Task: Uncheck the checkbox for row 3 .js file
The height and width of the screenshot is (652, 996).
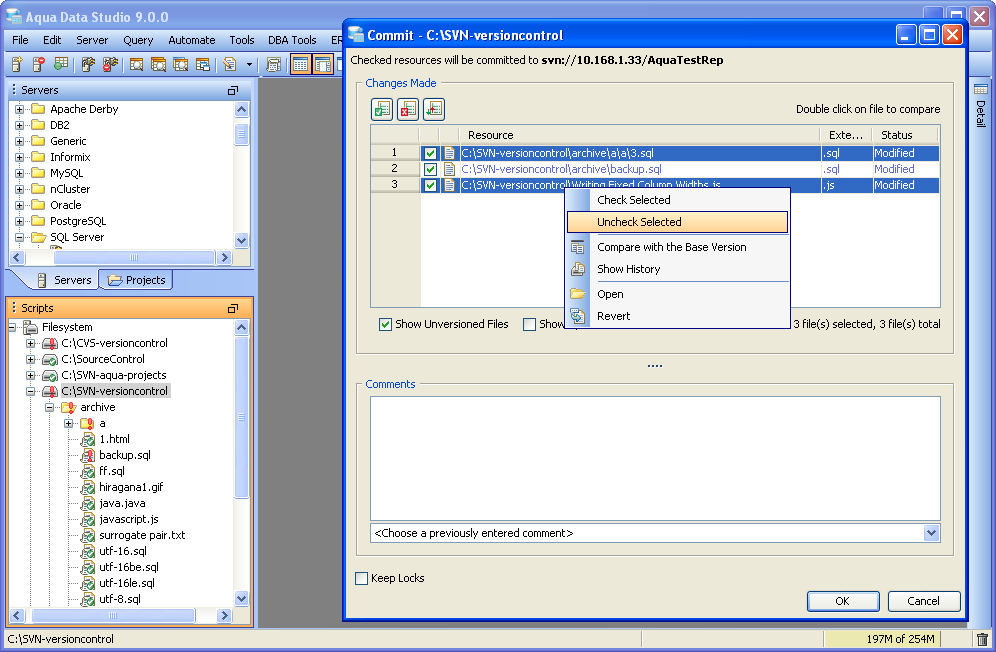Action: 430,185
